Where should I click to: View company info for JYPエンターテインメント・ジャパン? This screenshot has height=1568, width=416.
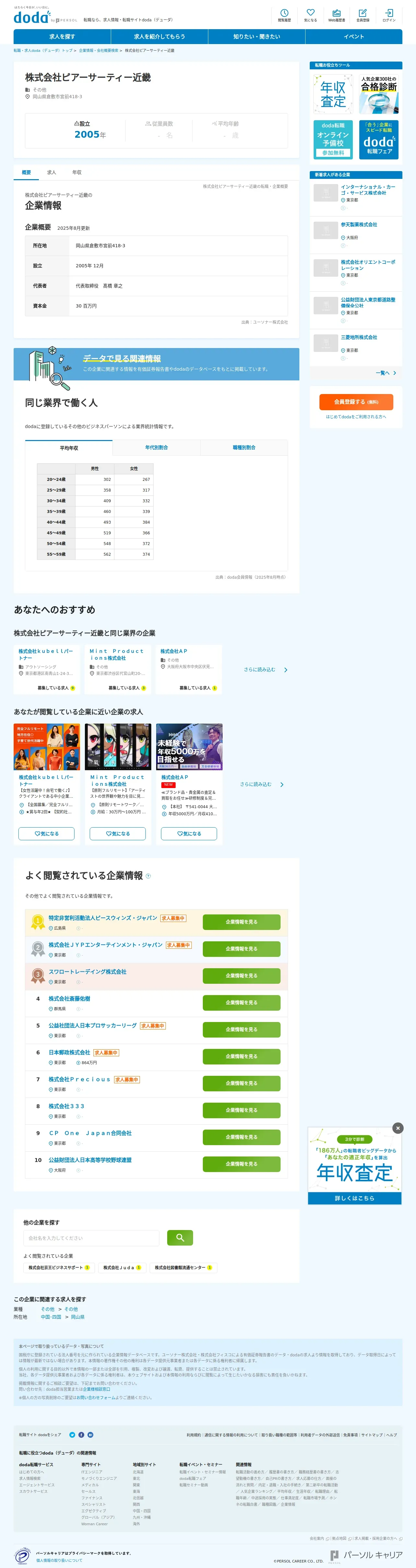point(241,948)
